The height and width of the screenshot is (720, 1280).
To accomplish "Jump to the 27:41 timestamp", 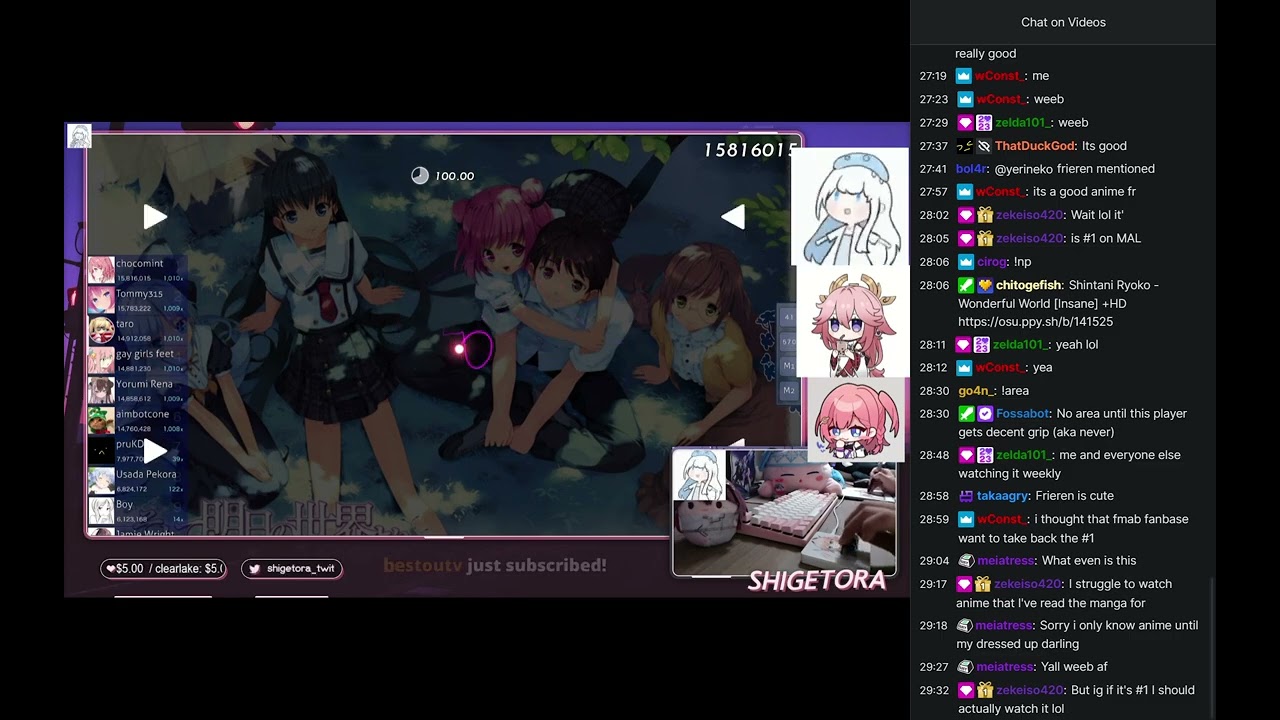I will tap(933, 169).
